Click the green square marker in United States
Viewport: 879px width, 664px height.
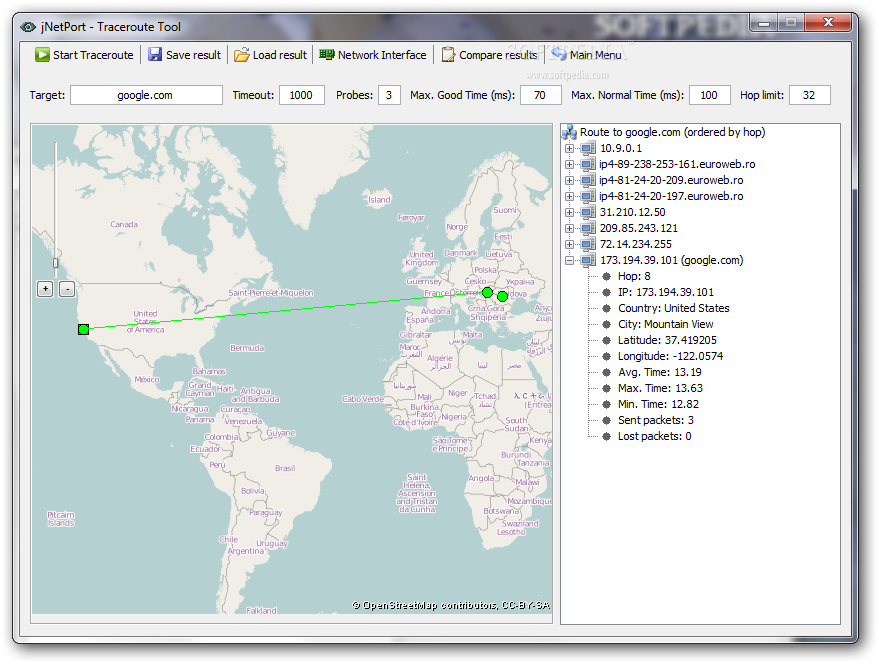coord(84,329)
